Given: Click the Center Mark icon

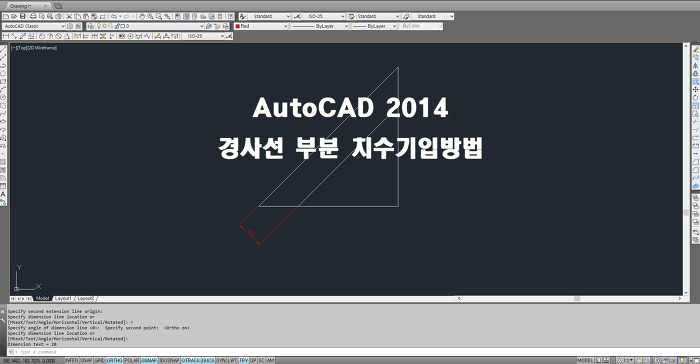Looking at the screenshot, I should click(130, 36).
